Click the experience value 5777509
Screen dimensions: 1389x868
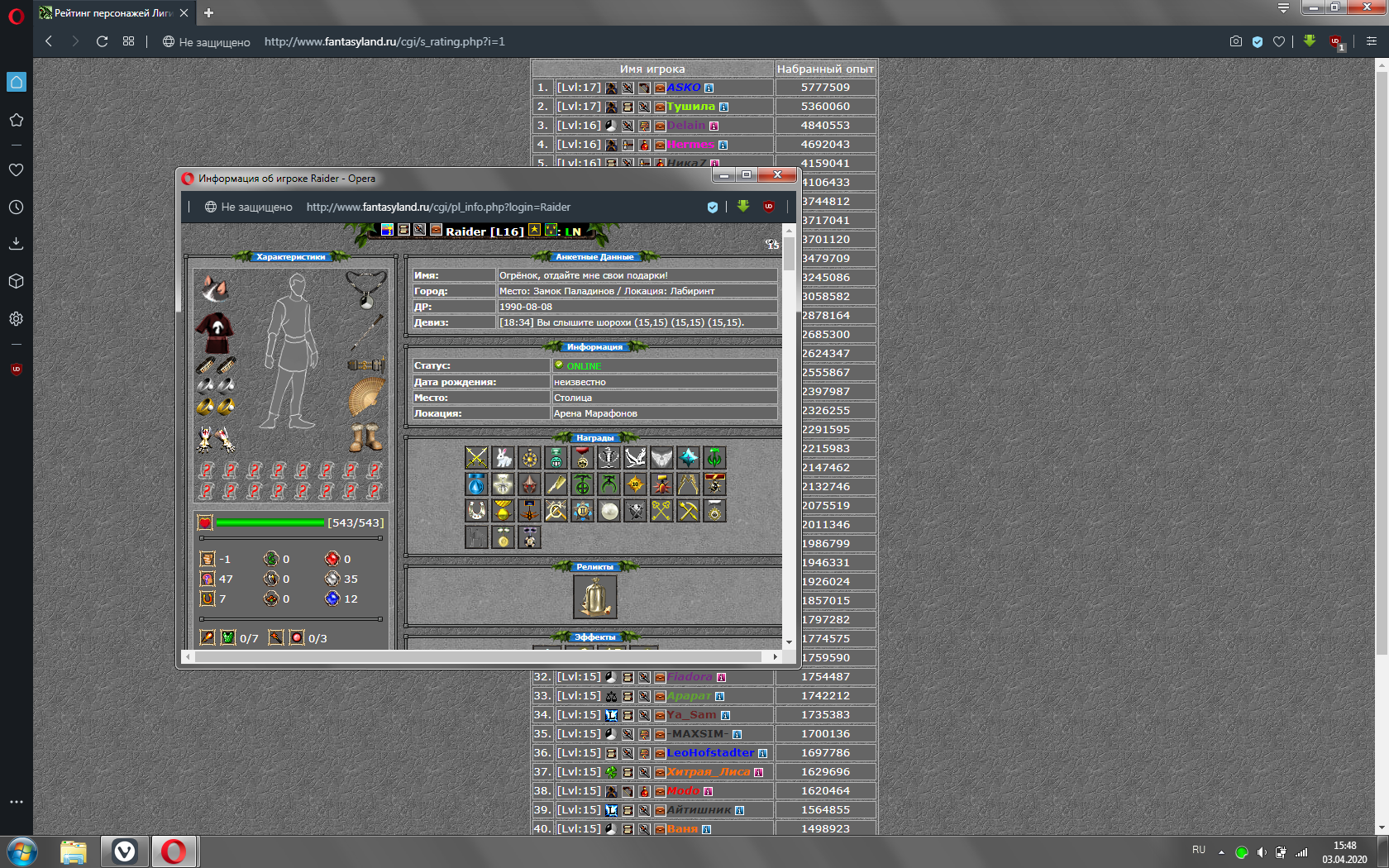(825, 88)
